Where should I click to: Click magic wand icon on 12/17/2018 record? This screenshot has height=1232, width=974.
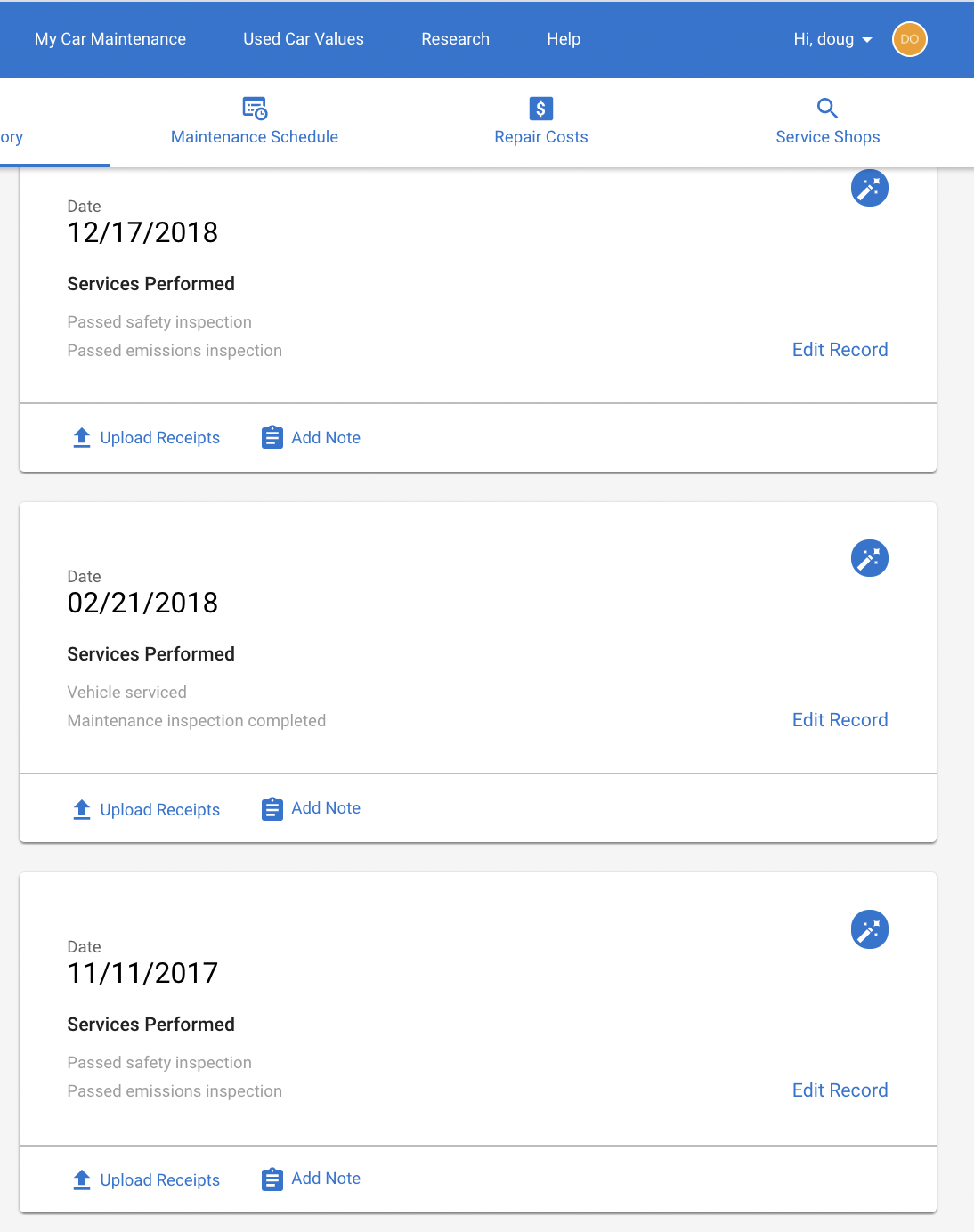click(x=870, y=188)
